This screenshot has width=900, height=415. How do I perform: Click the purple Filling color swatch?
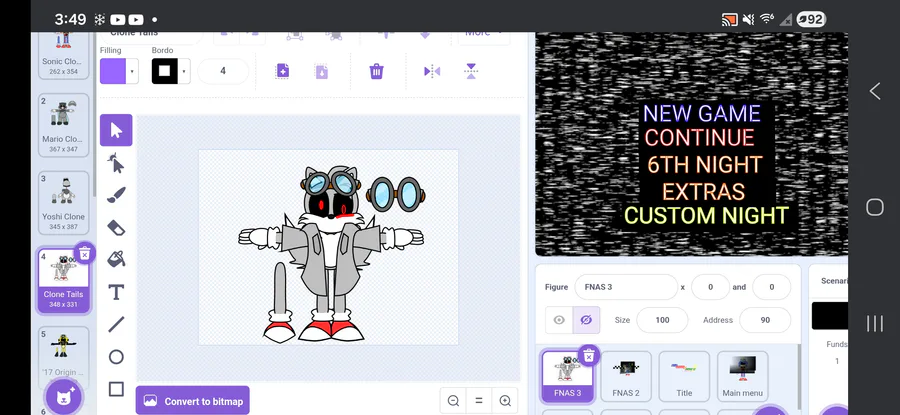pyautogui.click(x=113, y=71)
